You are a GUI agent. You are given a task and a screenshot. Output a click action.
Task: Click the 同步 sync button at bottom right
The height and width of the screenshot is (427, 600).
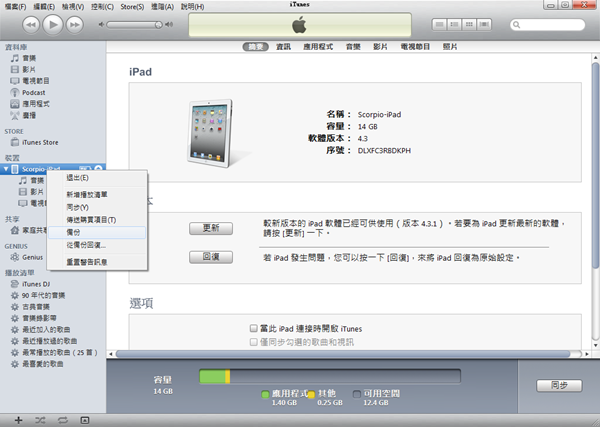pos(559,386)
